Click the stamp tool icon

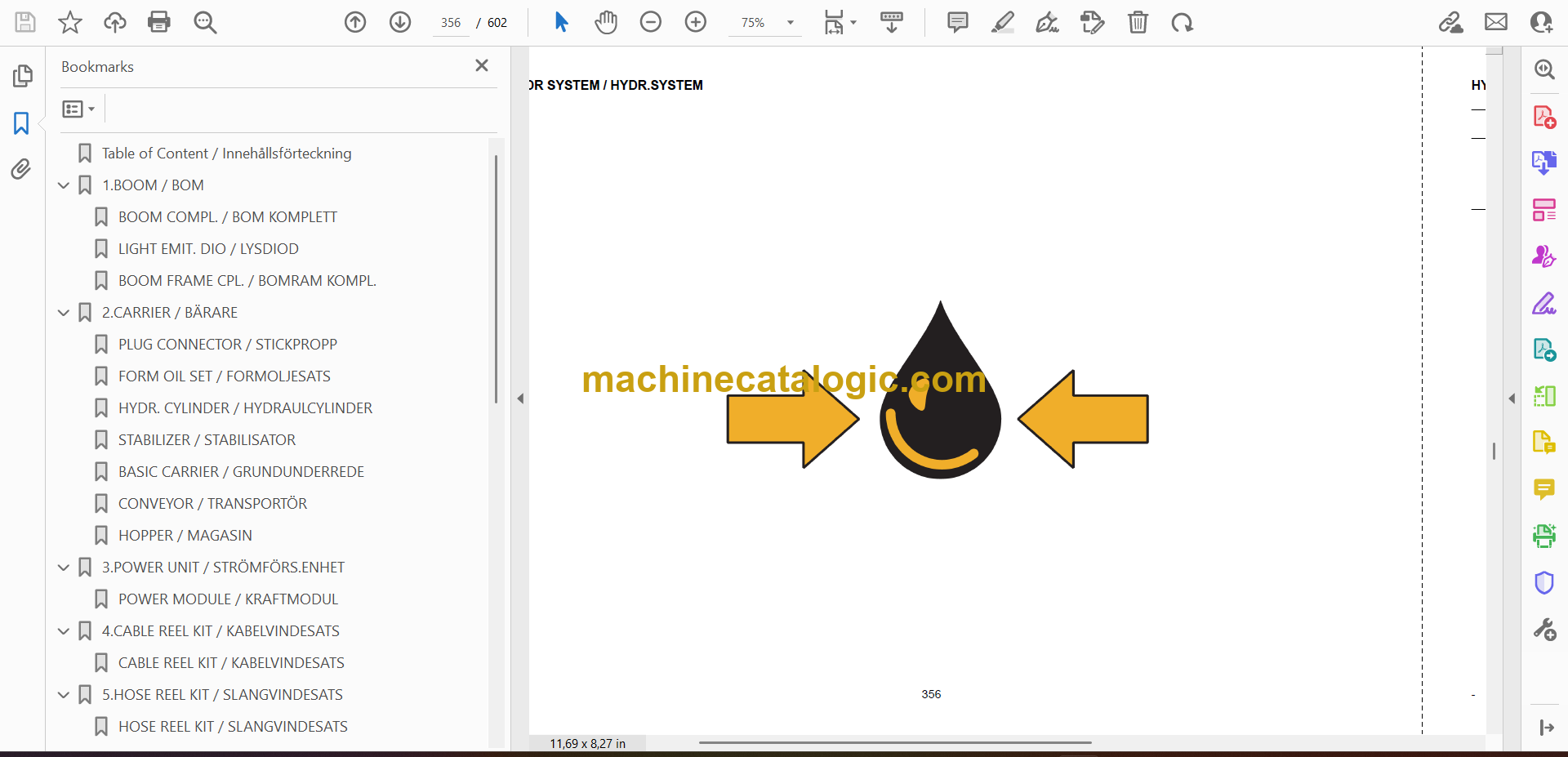tap(1093, 22)
